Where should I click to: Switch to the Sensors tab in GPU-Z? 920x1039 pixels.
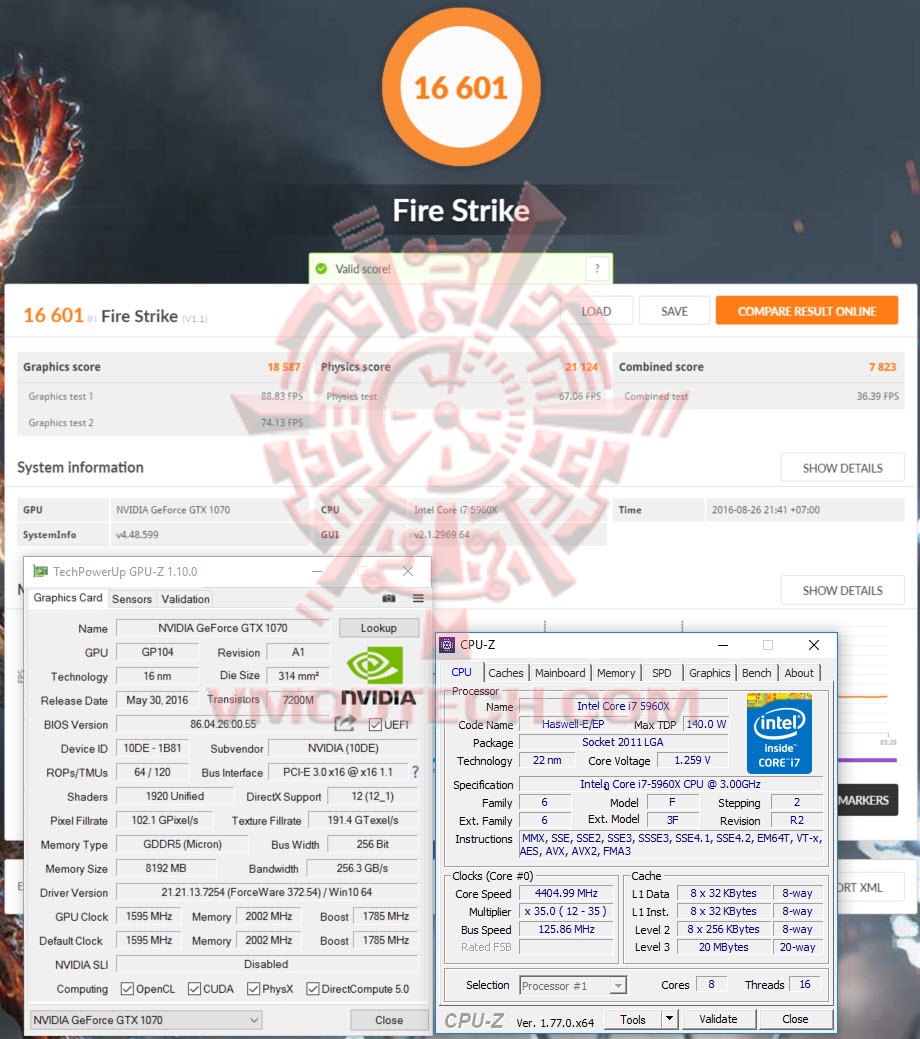point(132,599)
